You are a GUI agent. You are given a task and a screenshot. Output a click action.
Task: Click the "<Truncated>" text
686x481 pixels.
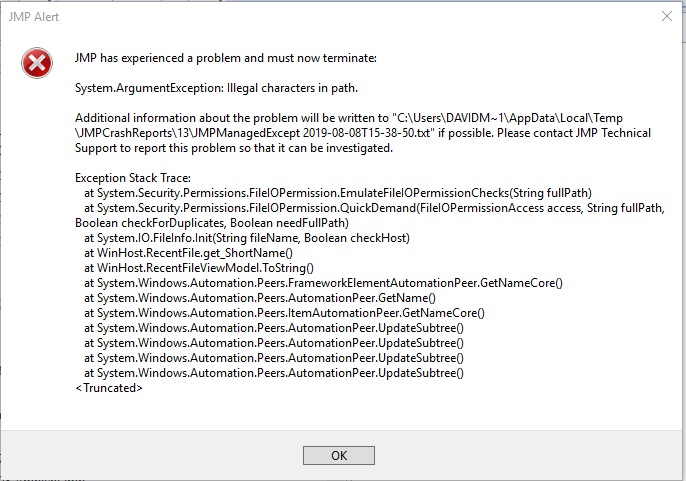[109, 388]
